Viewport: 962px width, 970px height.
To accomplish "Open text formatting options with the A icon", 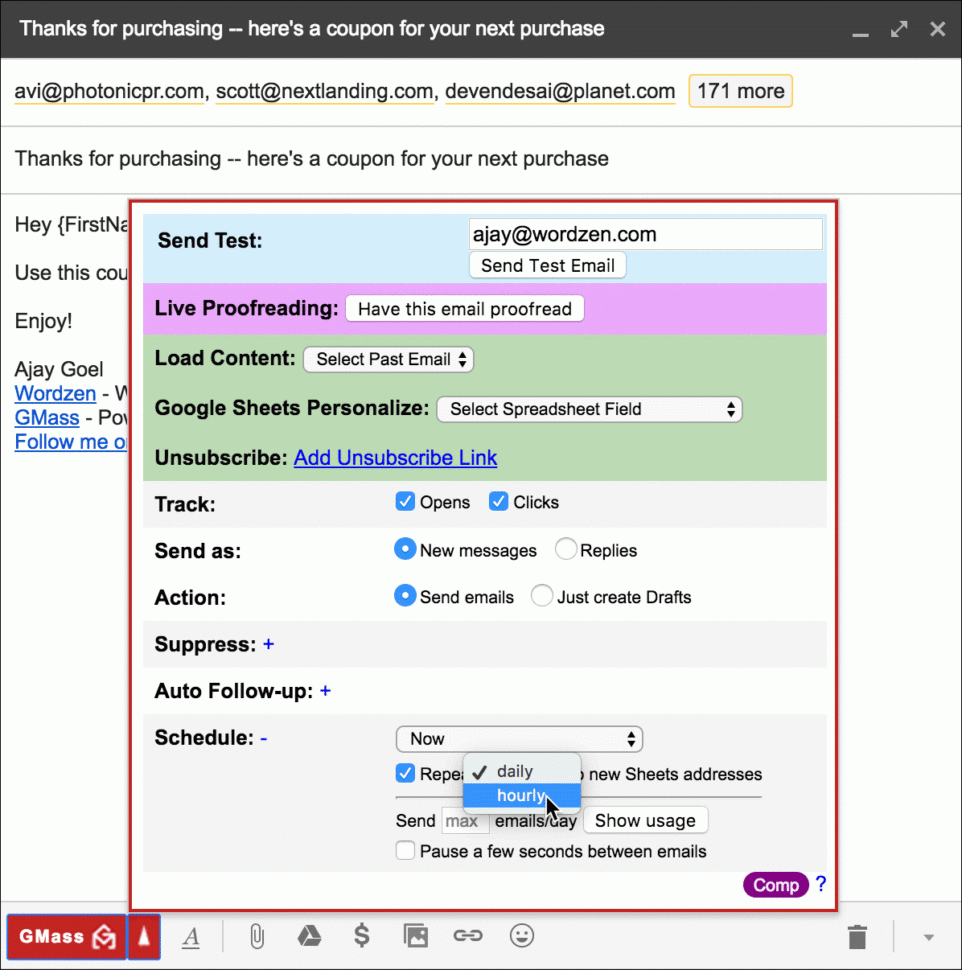I will 191,936.
